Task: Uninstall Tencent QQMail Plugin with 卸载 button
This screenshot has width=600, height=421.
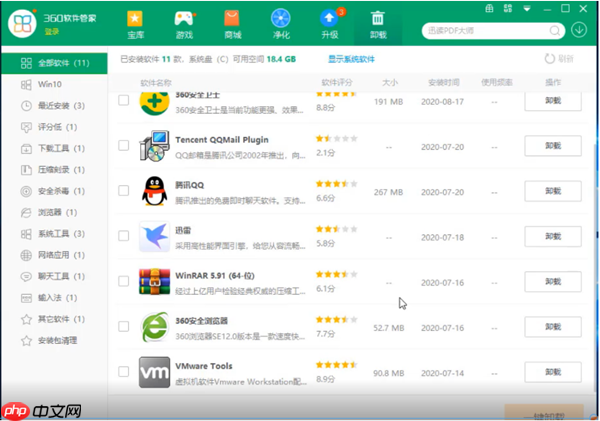Action: (x=553, y=146)
